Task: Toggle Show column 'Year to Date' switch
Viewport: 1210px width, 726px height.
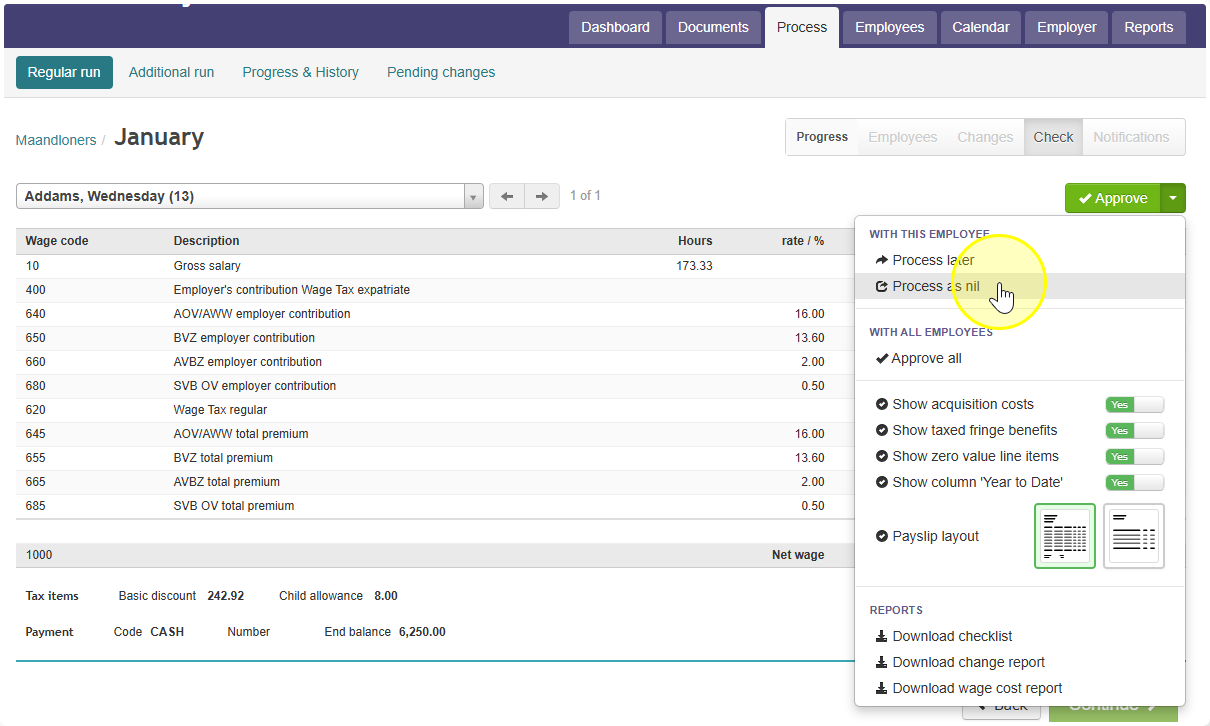Action: (x=1135, y=482)
